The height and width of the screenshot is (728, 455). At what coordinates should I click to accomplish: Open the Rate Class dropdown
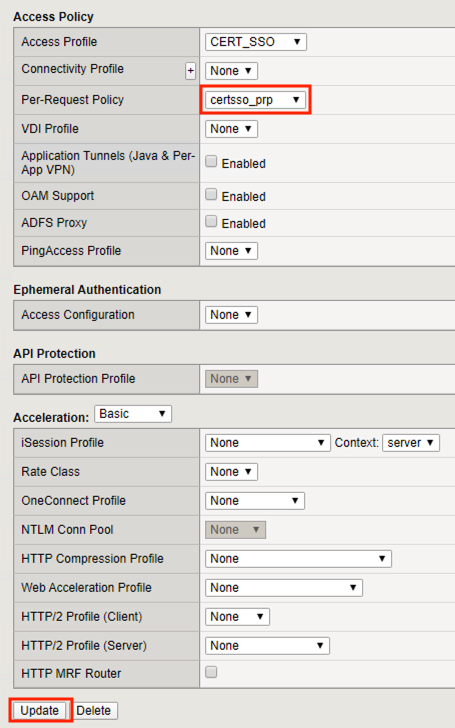pos(231,472)
